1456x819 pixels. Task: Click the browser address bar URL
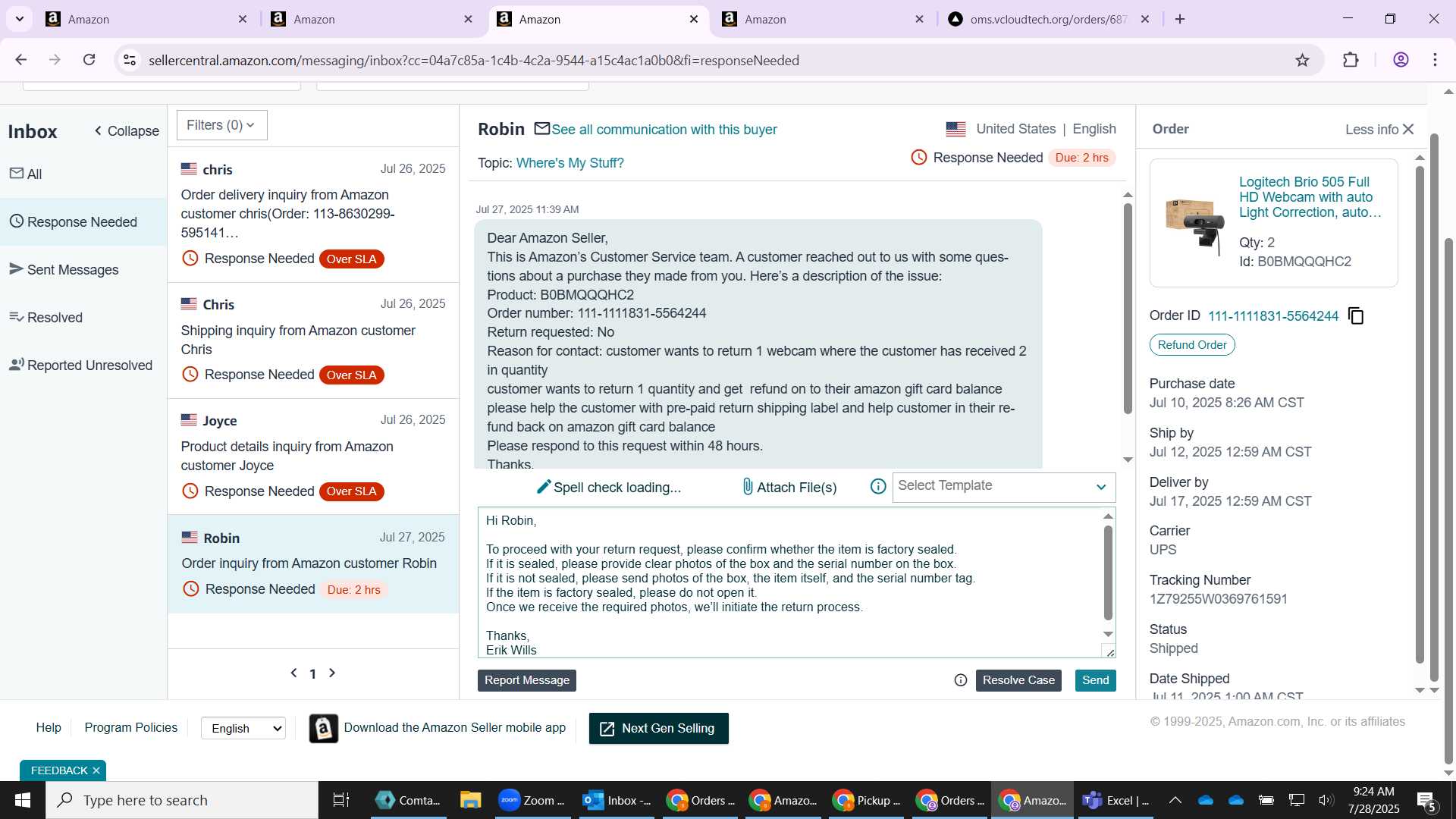474,60
